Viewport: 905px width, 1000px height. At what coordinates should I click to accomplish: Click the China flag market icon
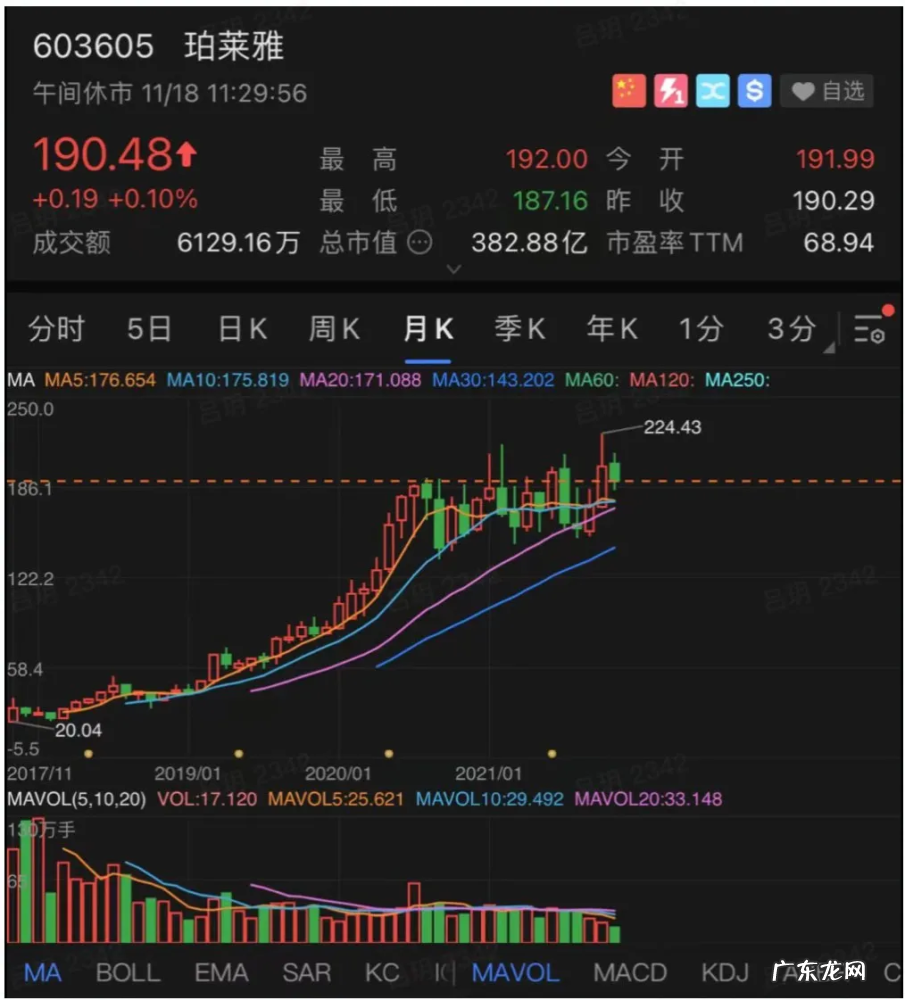click(627, 91)
